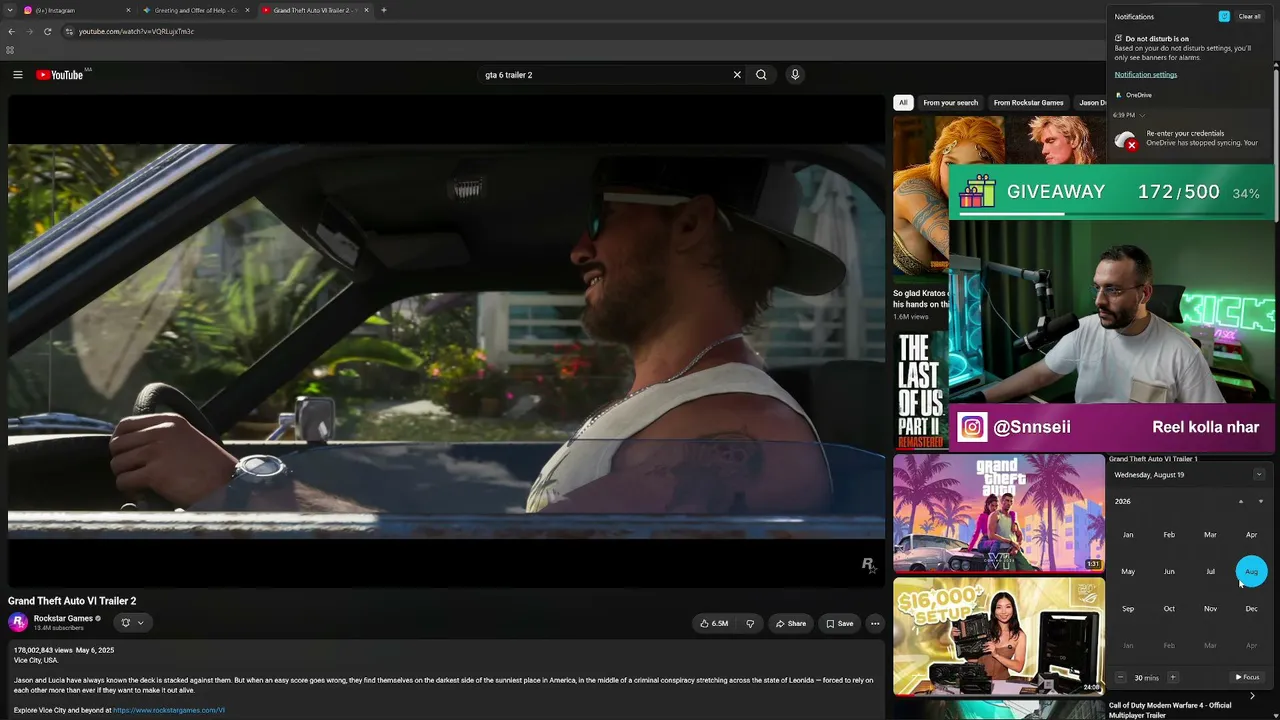Viewport: 1280px width, 720px height.
Task: Increase focus session minutes
Action: [x=1173, y=677]
